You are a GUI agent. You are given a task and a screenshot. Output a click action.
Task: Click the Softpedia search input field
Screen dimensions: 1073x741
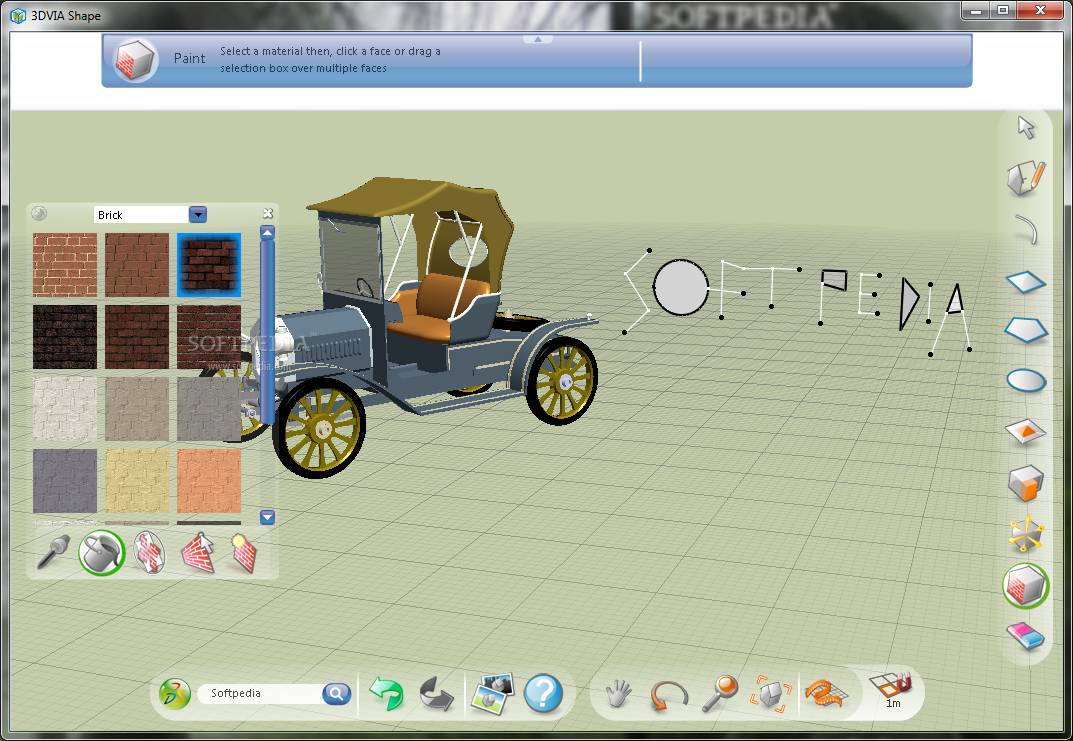(261, 693)
